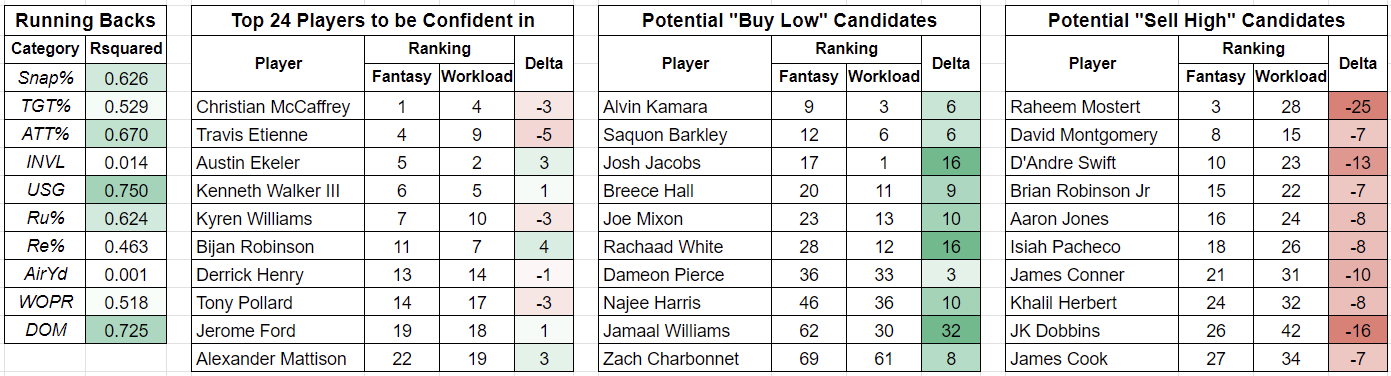The image size is (1391, 376).
Task: Click the Potential "Buy Low" Candidates heading
Action: click(789, 20)
